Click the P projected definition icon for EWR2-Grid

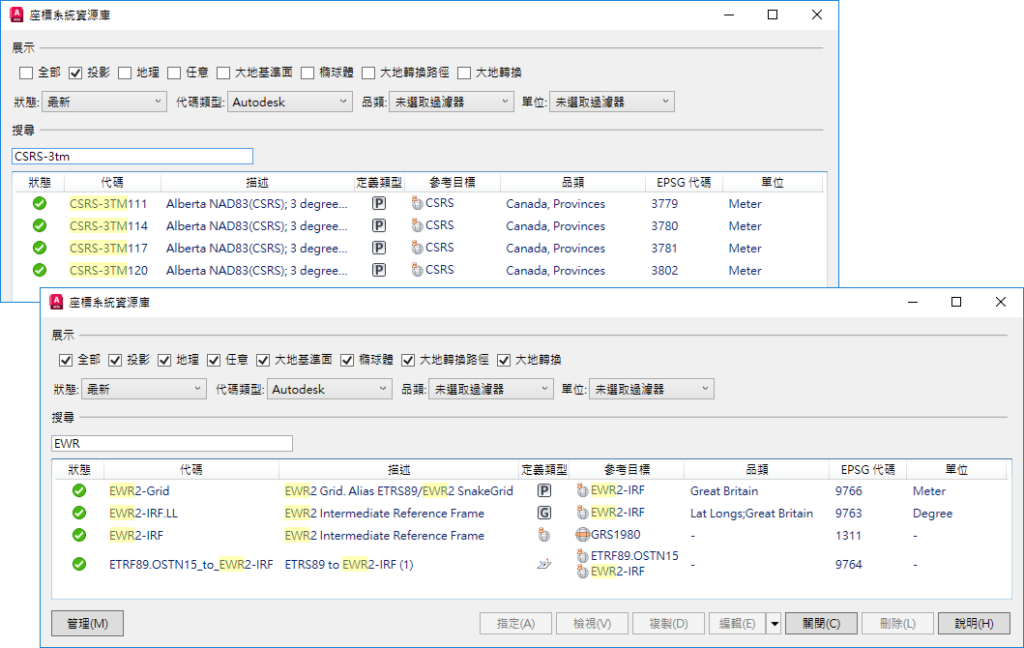(544, 491)
